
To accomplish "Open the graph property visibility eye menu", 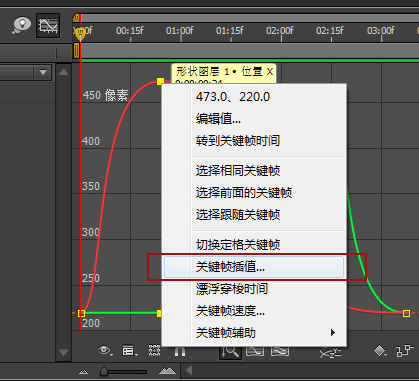I will click(105, 350).
